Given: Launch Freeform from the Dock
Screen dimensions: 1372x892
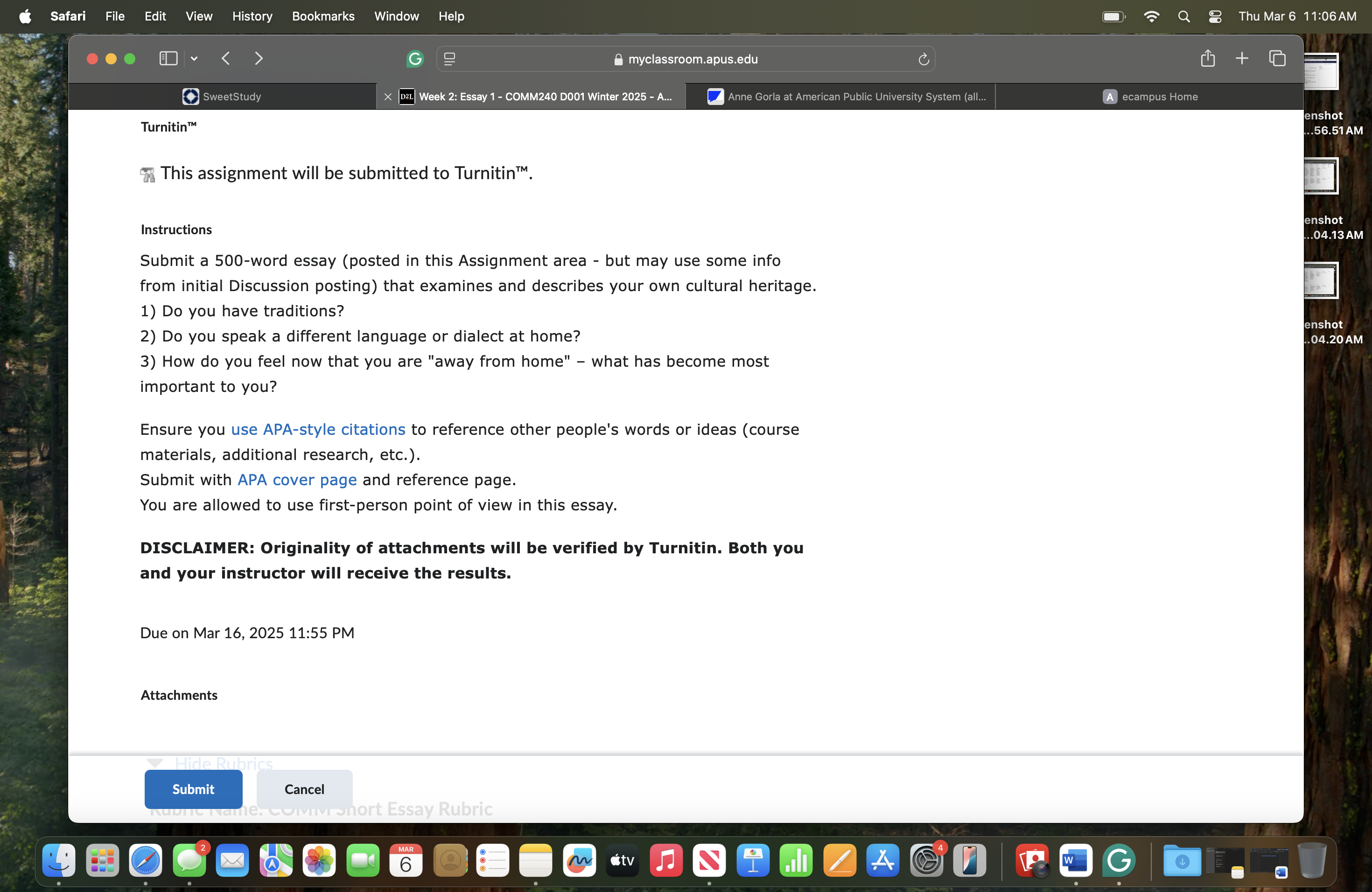Looking at the screenshot, I should coord(579,861).
